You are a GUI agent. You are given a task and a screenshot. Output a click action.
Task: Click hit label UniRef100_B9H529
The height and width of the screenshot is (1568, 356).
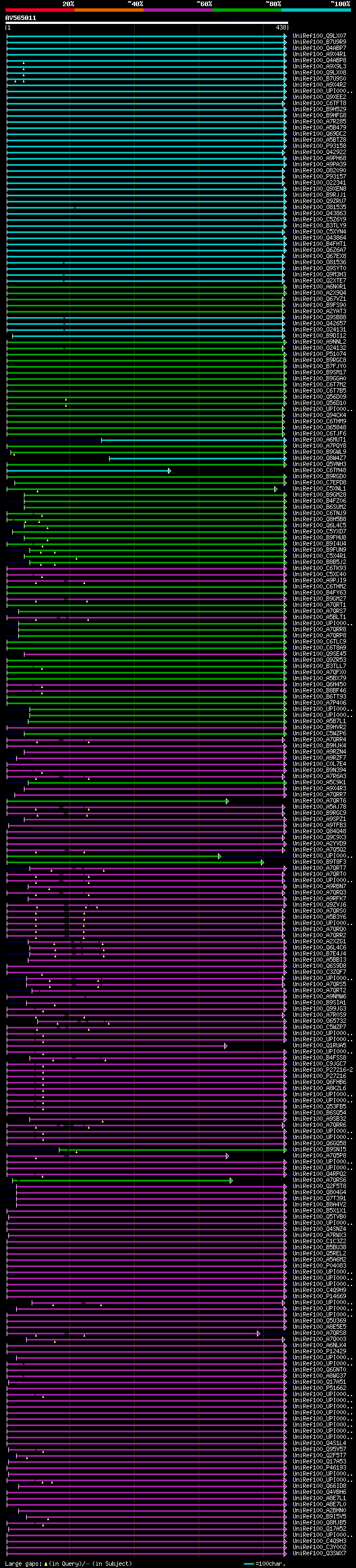tap(319, 110)
